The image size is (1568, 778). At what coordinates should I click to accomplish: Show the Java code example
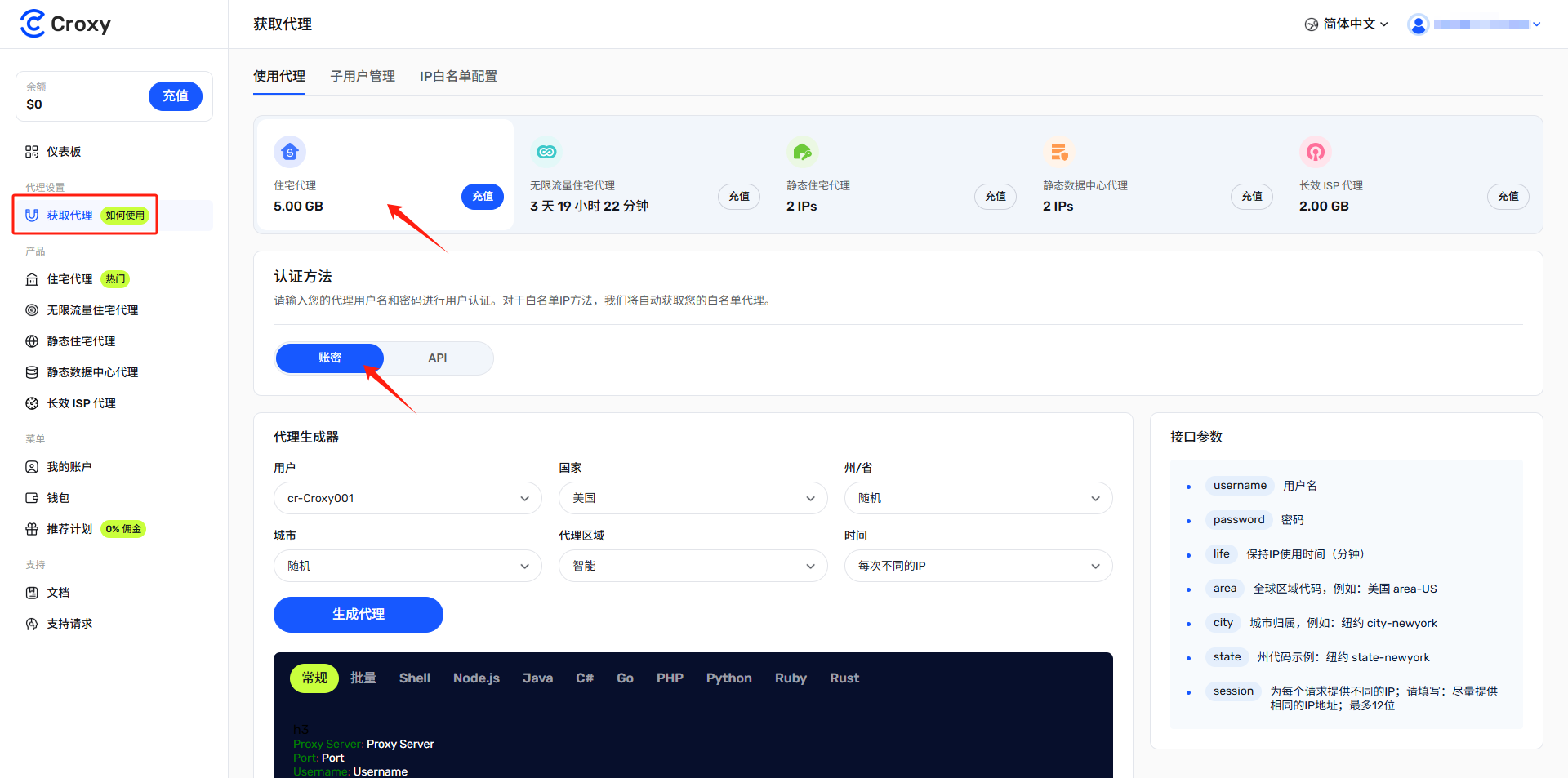coord(537,678)
